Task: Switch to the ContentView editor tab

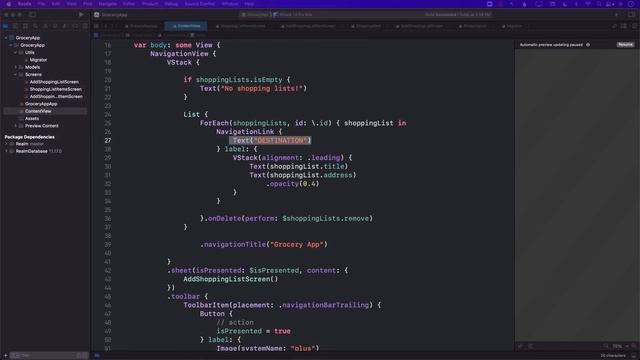Action: pyautogui.click(x=186, y=26)
